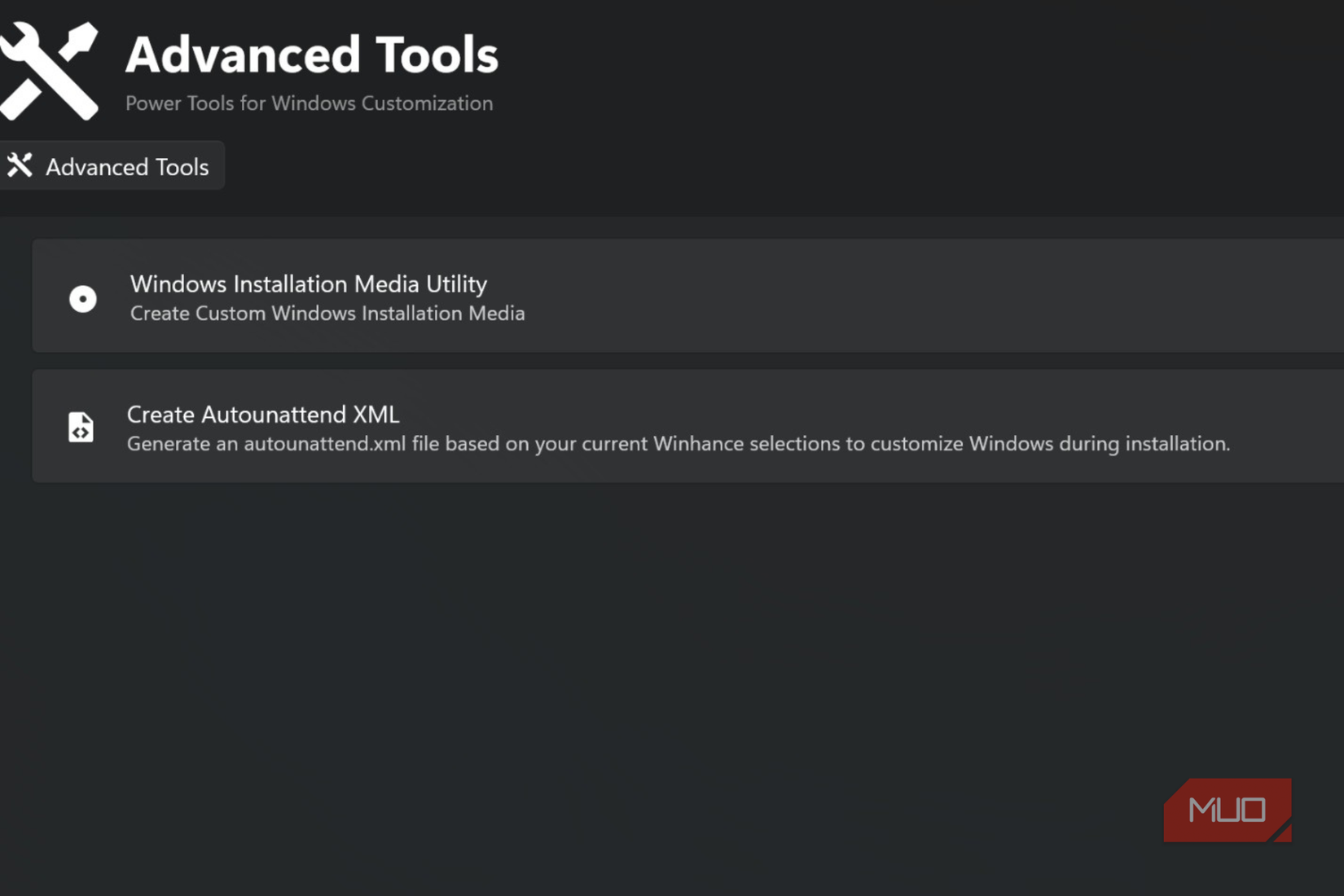Click the disc icon on Windows Installation Media Utility
Screen dimensions: 1344x896
tap(81, 298)
